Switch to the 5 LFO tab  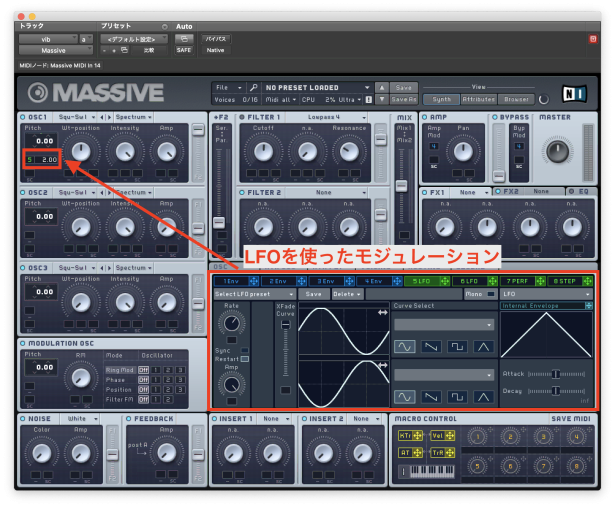(x=421, y=281)
